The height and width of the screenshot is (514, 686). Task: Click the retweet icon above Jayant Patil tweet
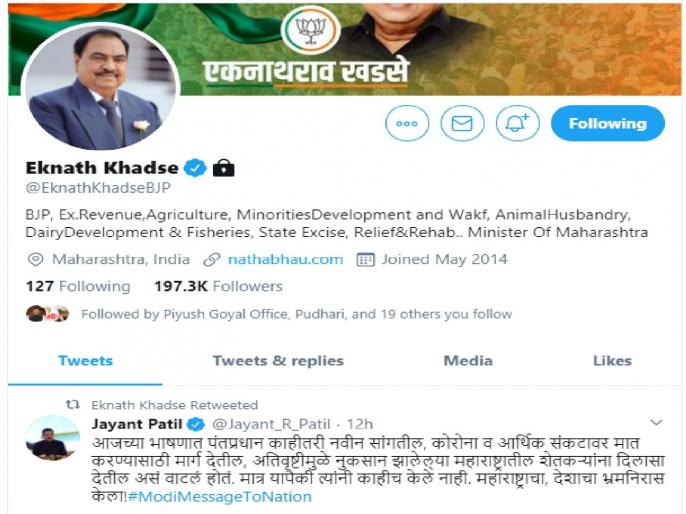click(x=73, y=405)
